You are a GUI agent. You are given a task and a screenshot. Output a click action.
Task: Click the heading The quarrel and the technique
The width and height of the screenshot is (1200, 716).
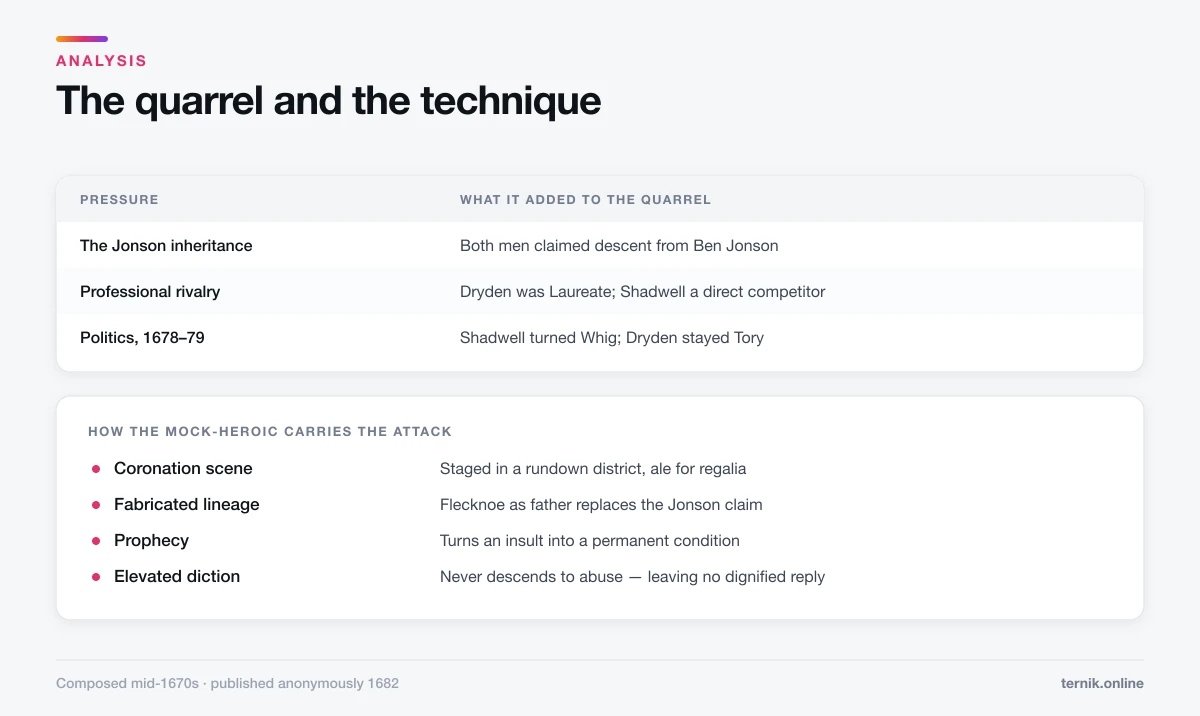click(x=328, y=101)
